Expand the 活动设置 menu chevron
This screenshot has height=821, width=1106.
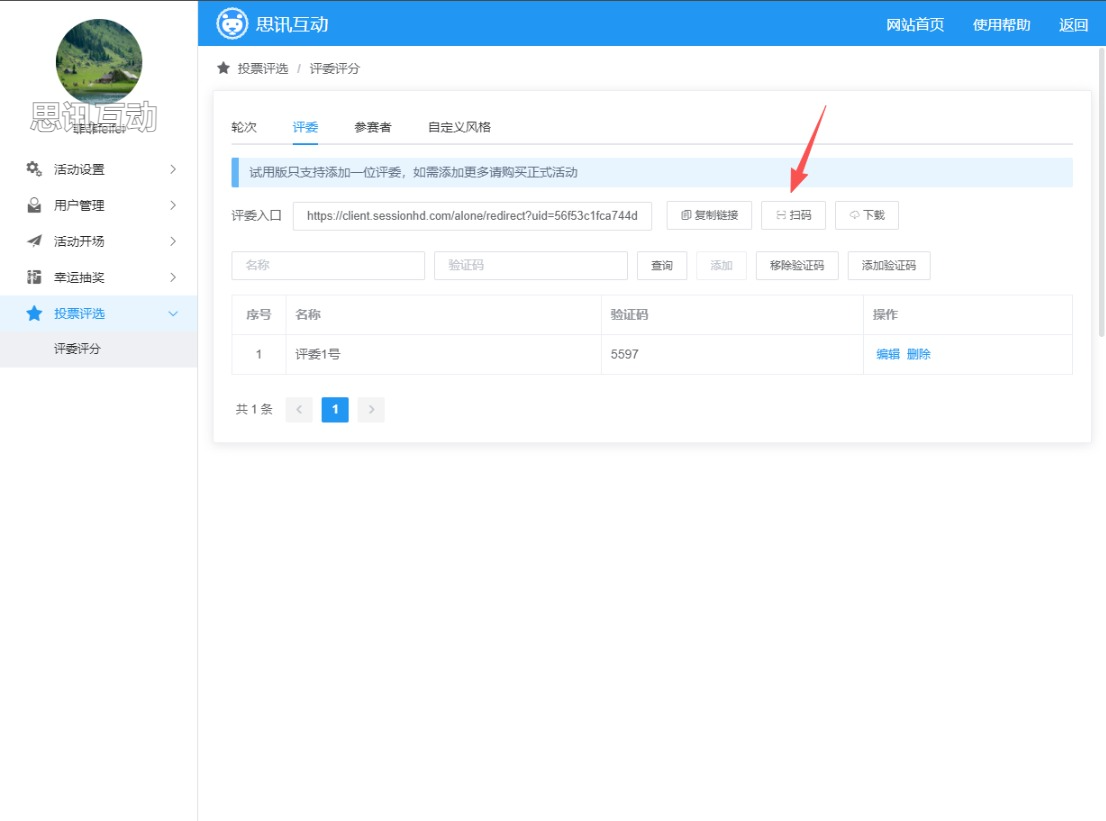(x=173, y=169)
